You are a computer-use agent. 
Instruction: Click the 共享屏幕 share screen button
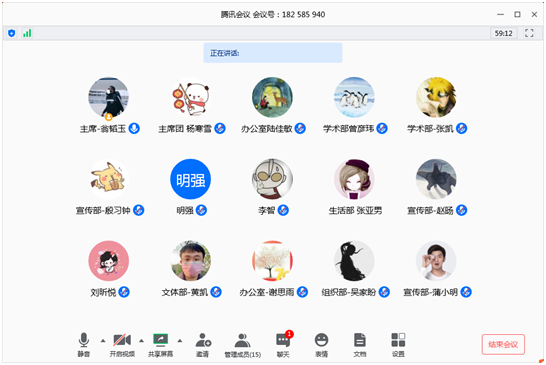tap(161, 345)
